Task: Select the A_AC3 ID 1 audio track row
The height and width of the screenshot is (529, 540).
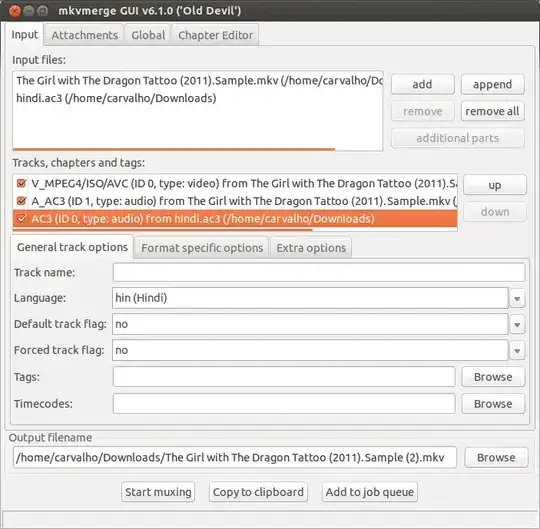Action: tap(235, 201)
